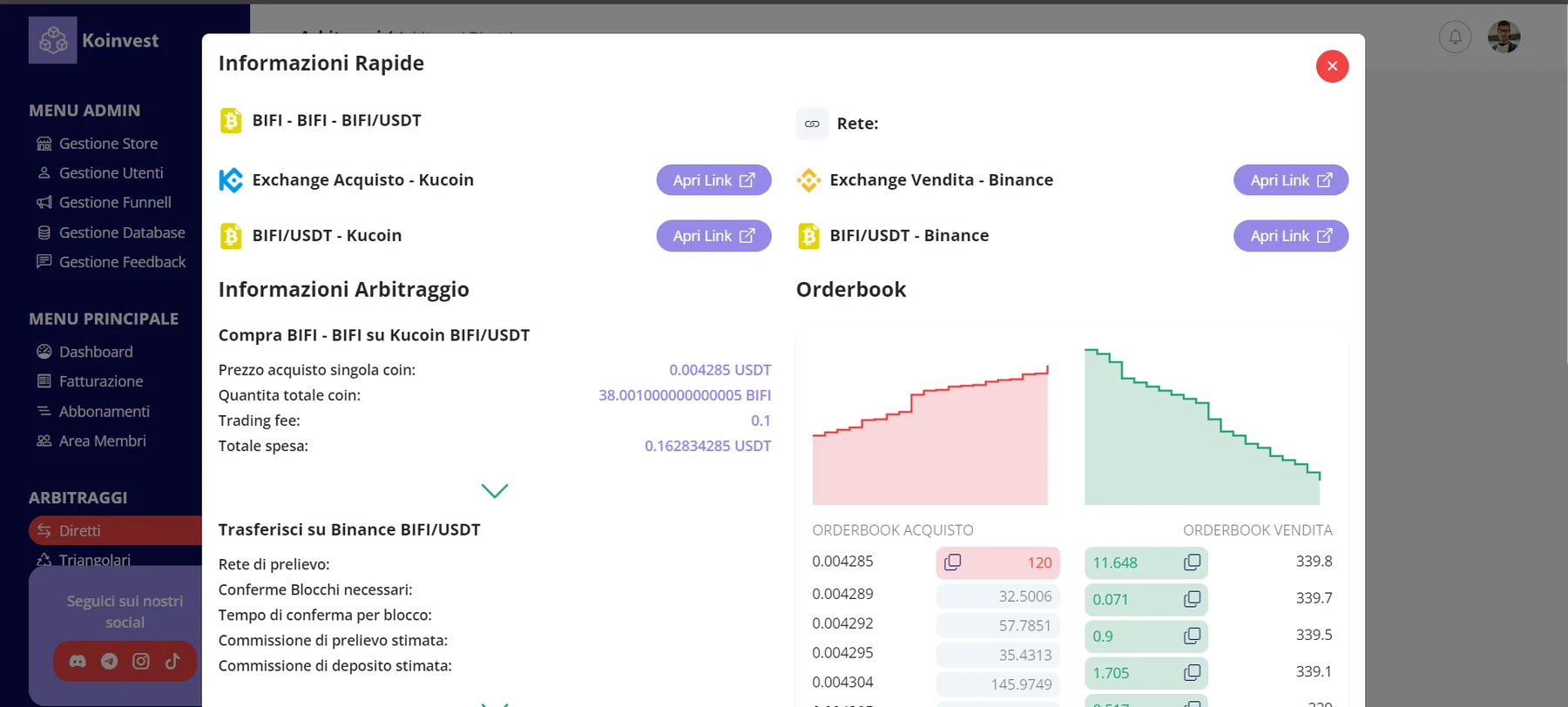Click the Binance exchange logo icon
Image resolution: width=1568 pixels, height=707 pixels.
808,180
